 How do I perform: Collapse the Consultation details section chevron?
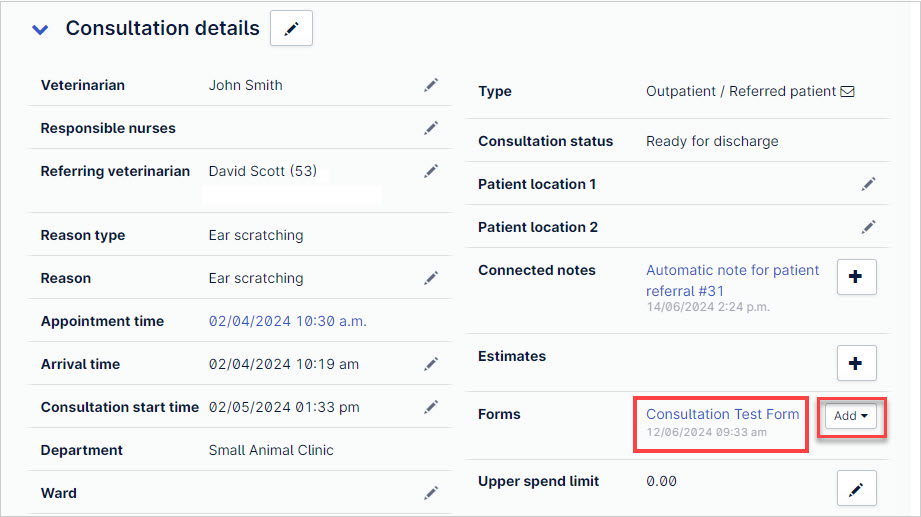point(40,29)
